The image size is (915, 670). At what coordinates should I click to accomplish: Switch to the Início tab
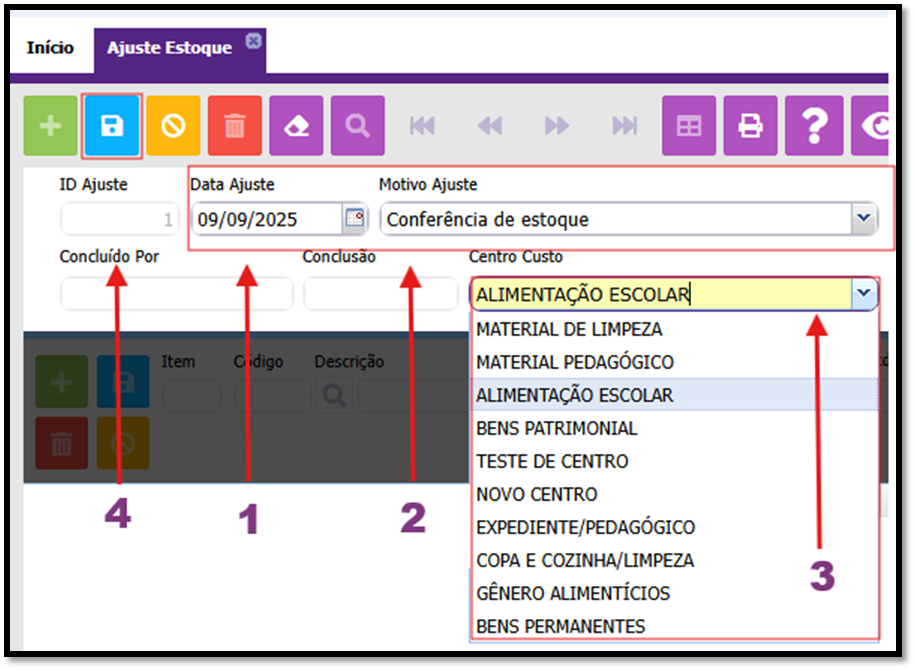pyautogui.click(x=50, y=48)
